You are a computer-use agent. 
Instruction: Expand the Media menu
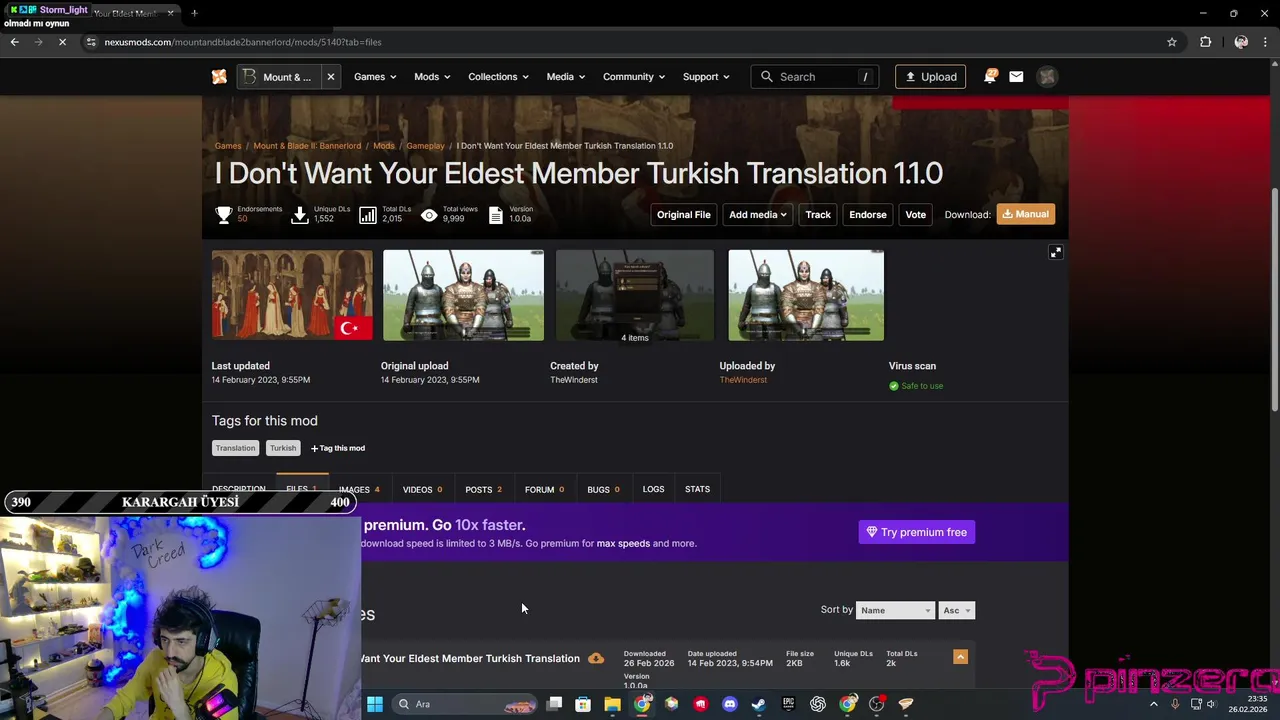tap(566, 77)
